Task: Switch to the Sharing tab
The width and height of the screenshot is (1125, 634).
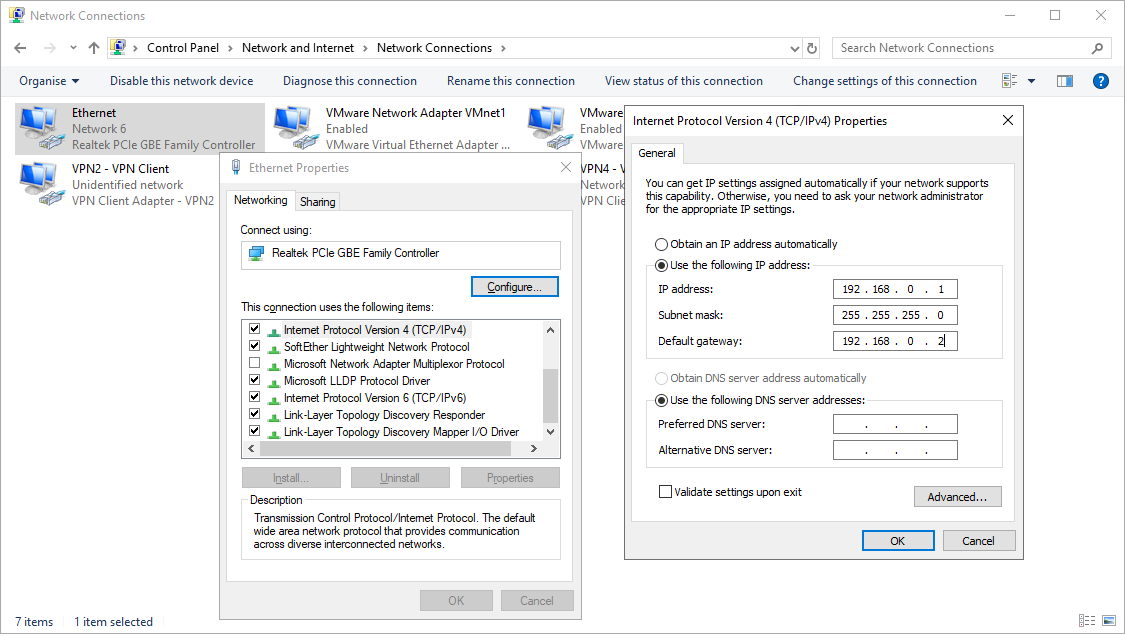Action: [318, 202]
